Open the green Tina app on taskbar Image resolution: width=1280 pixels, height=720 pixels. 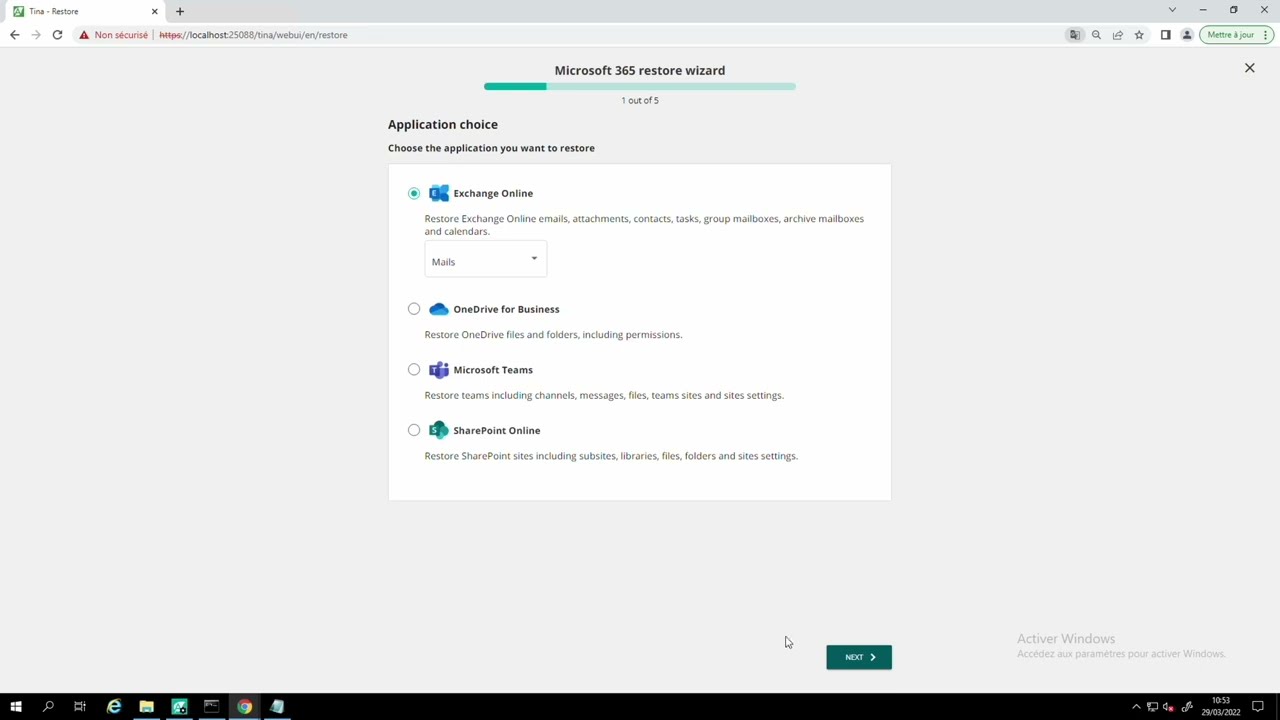coord(179,707)
